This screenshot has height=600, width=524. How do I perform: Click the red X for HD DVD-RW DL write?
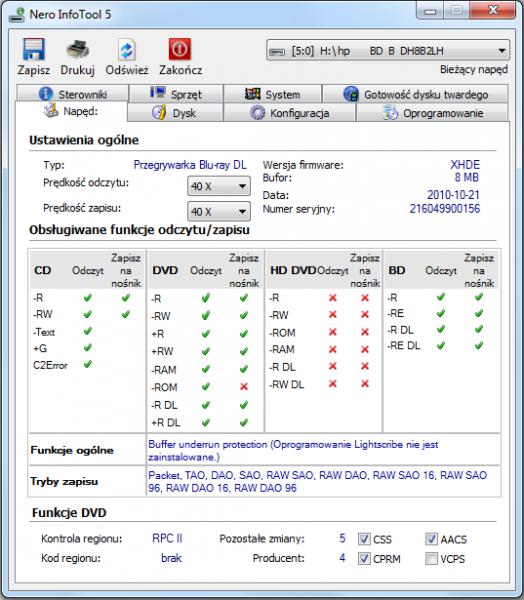[x=365, y=383]
